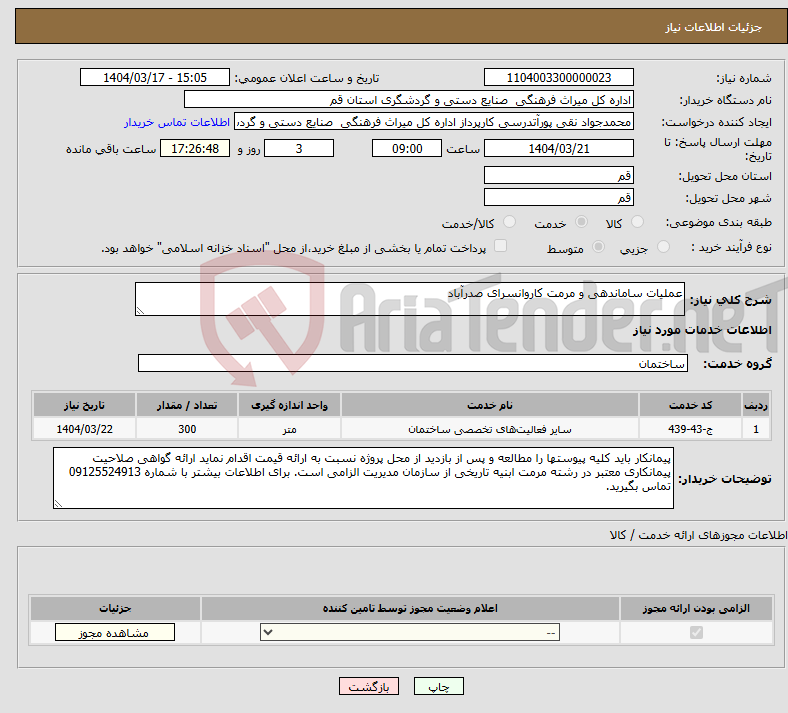Image resolution: width=788 pixels, height=713 pixels.
Task: Click the استان محل تحویل field
Action: click(558, 175)
